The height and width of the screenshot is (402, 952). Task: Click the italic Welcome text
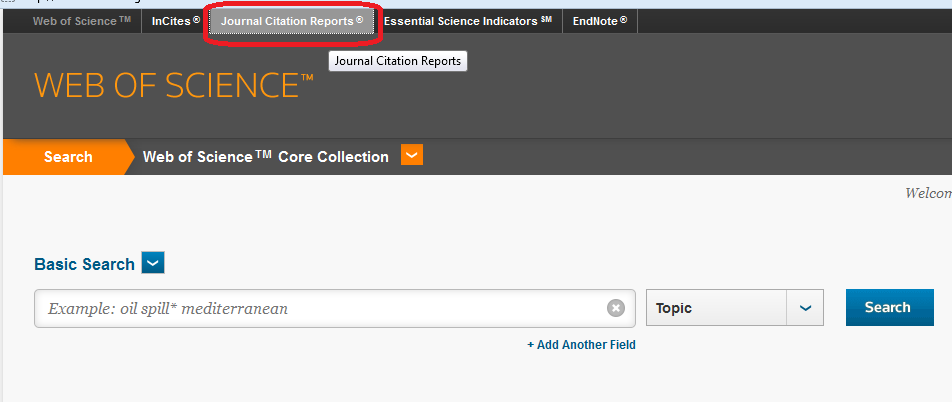(928, 193)
